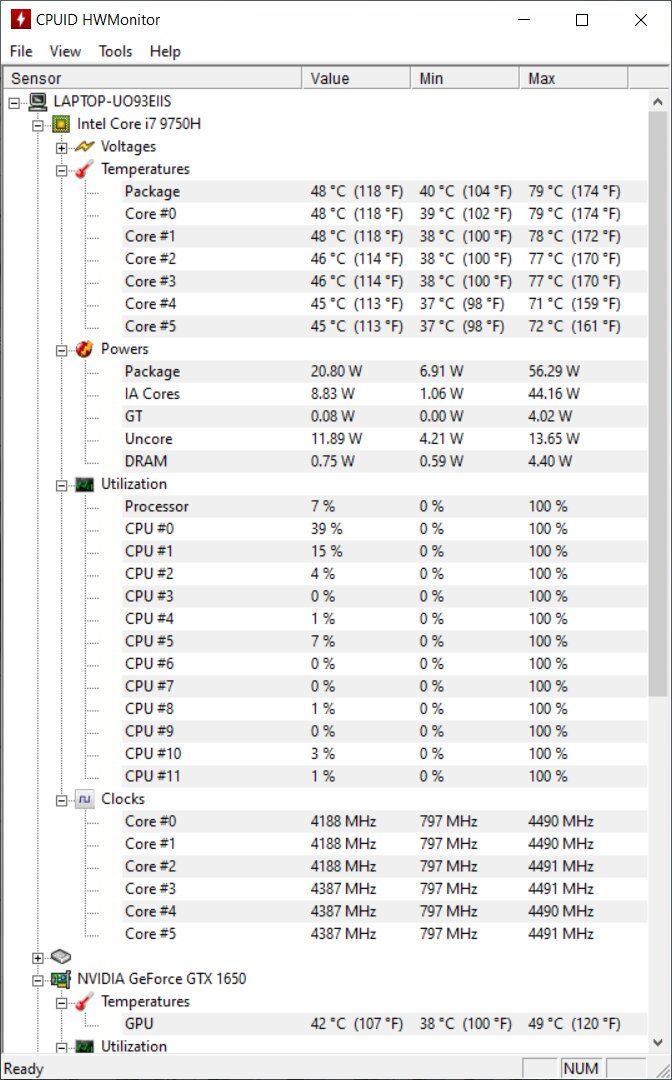Image resolution: width=672 pixels, height=1080 pixels.
Task: Click the laptop computer icon for LAPTOP-UO93EIIS
Action: coord(39,101)
